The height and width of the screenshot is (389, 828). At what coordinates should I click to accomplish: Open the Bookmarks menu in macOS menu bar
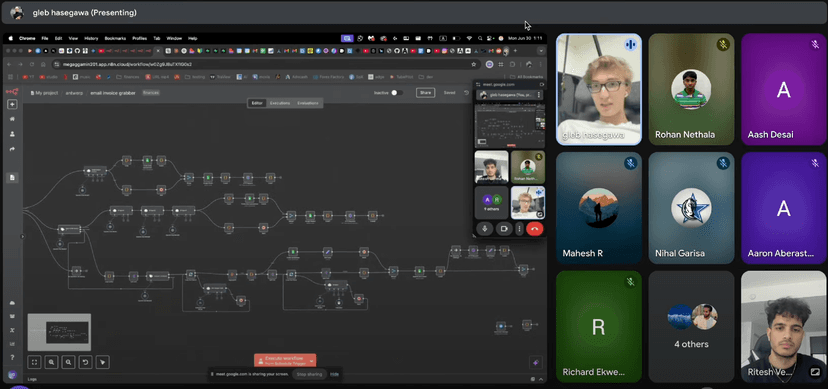(x=115, y=38)
